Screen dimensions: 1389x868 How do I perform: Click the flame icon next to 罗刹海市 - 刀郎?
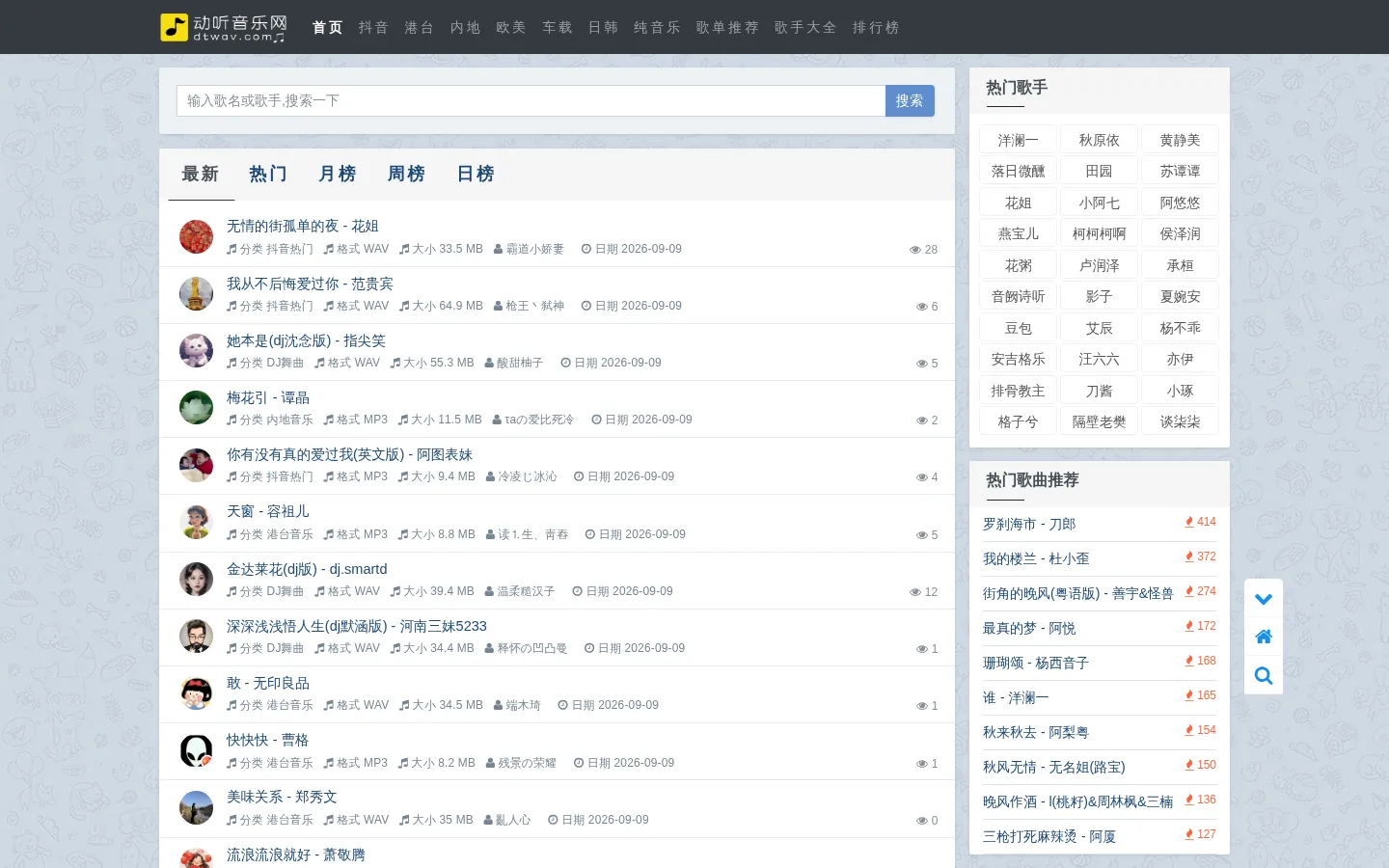(1189, 522)
